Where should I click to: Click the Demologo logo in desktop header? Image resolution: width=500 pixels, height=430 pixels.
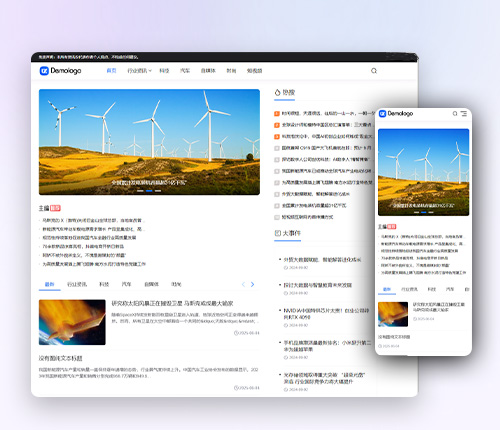(x=60, y=71)
